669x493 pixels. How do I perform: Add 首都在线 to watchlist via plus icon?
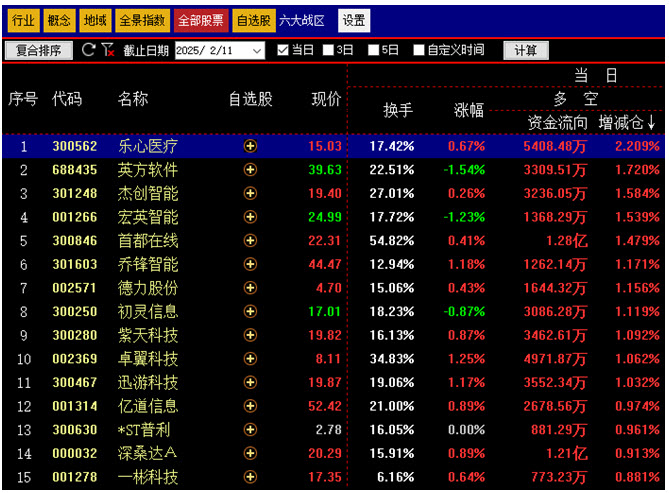(x=250, y=240)
